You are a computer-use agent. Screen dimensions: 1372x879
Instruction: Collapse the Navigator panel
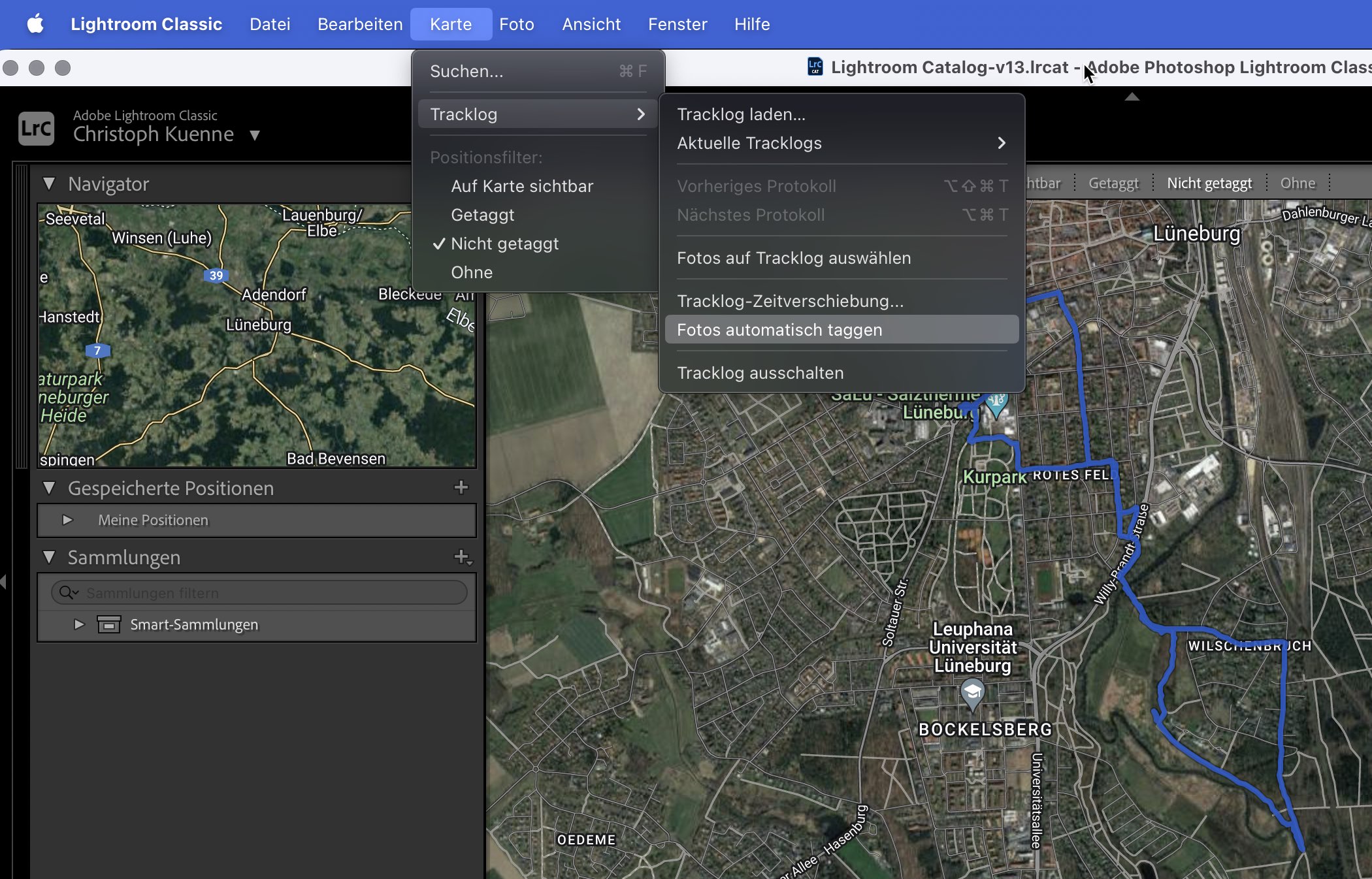[49, 184]
